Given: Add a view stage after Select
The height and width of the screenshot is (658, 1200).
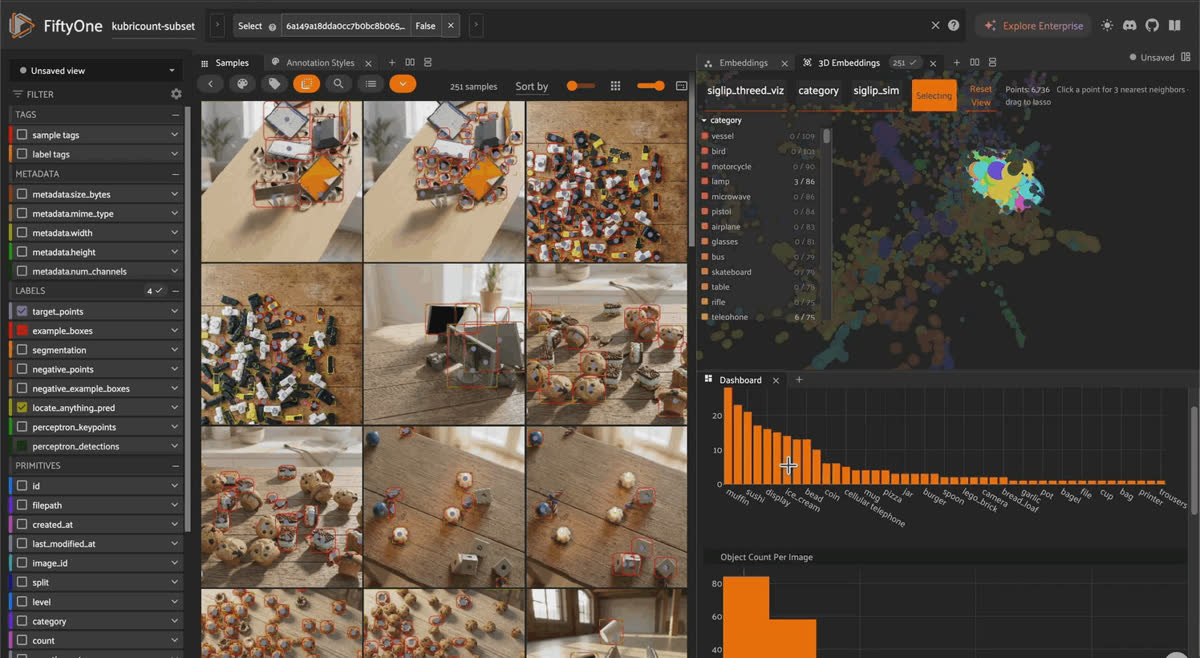Looking at the screenshot, I should pos(475,26).
